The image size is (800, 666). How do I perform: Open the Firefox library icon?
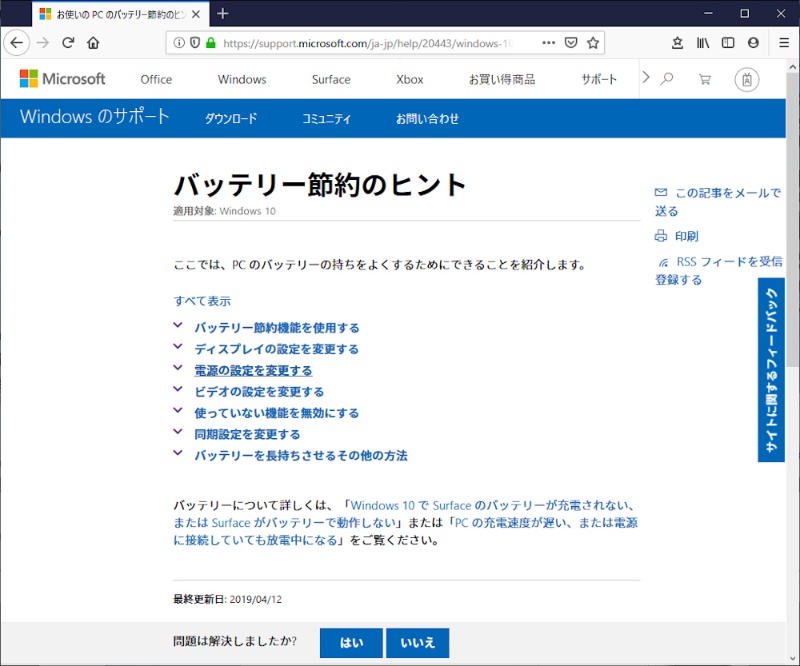point(703,43)
